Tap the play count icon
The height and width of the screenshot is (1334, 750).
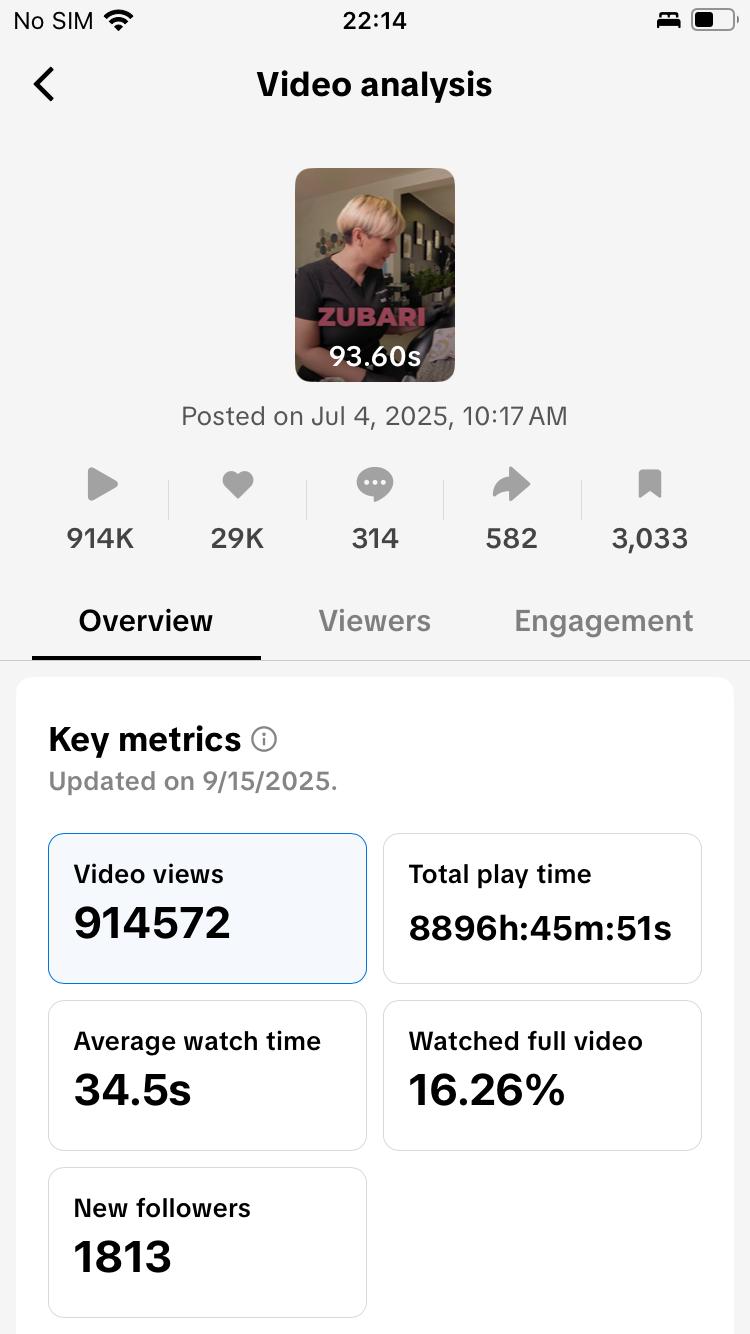click(x=101, y=485)
